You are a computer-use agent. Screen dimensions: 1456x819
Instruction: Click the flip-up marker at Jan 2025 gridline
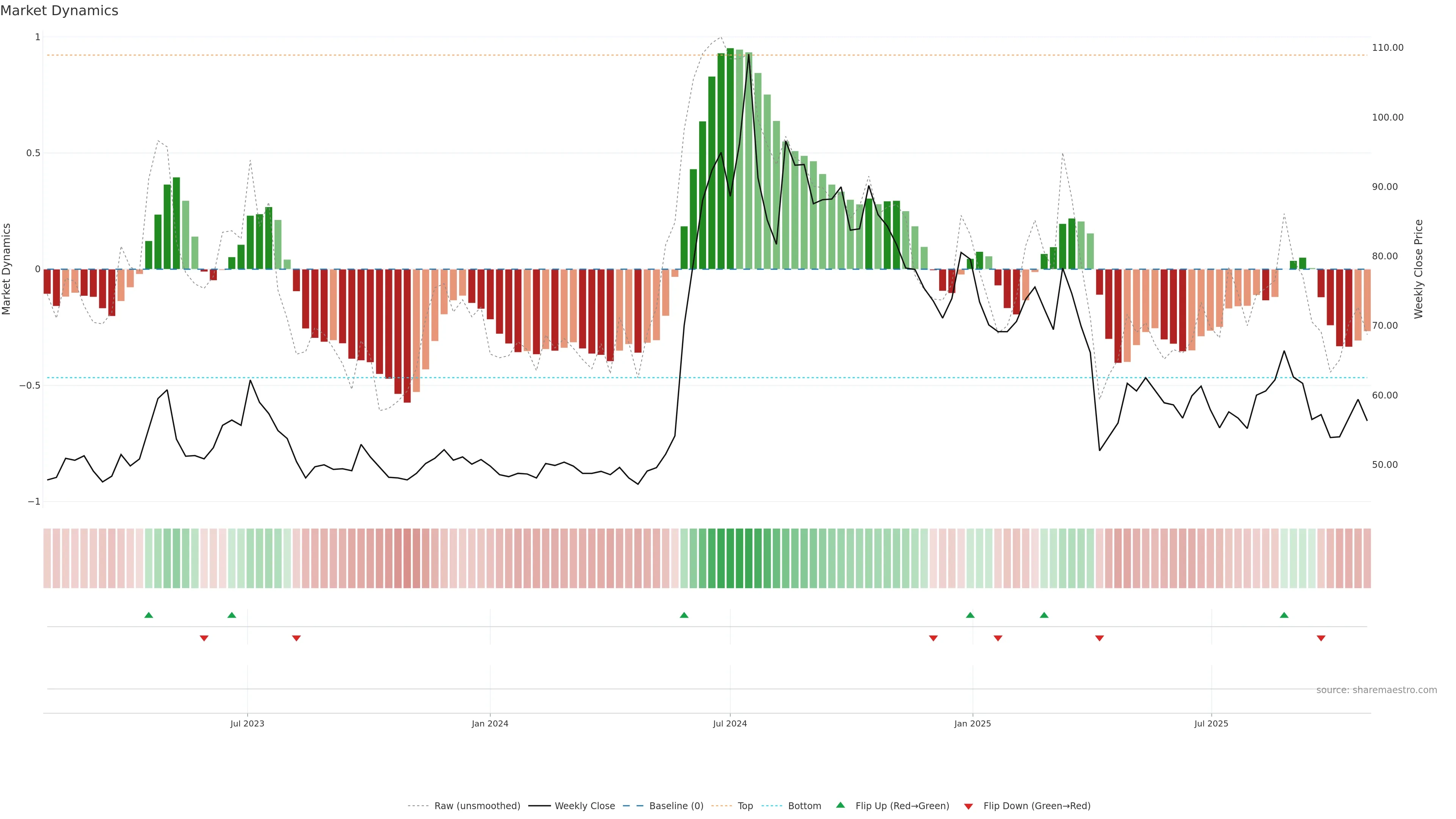tap(970, 615)
